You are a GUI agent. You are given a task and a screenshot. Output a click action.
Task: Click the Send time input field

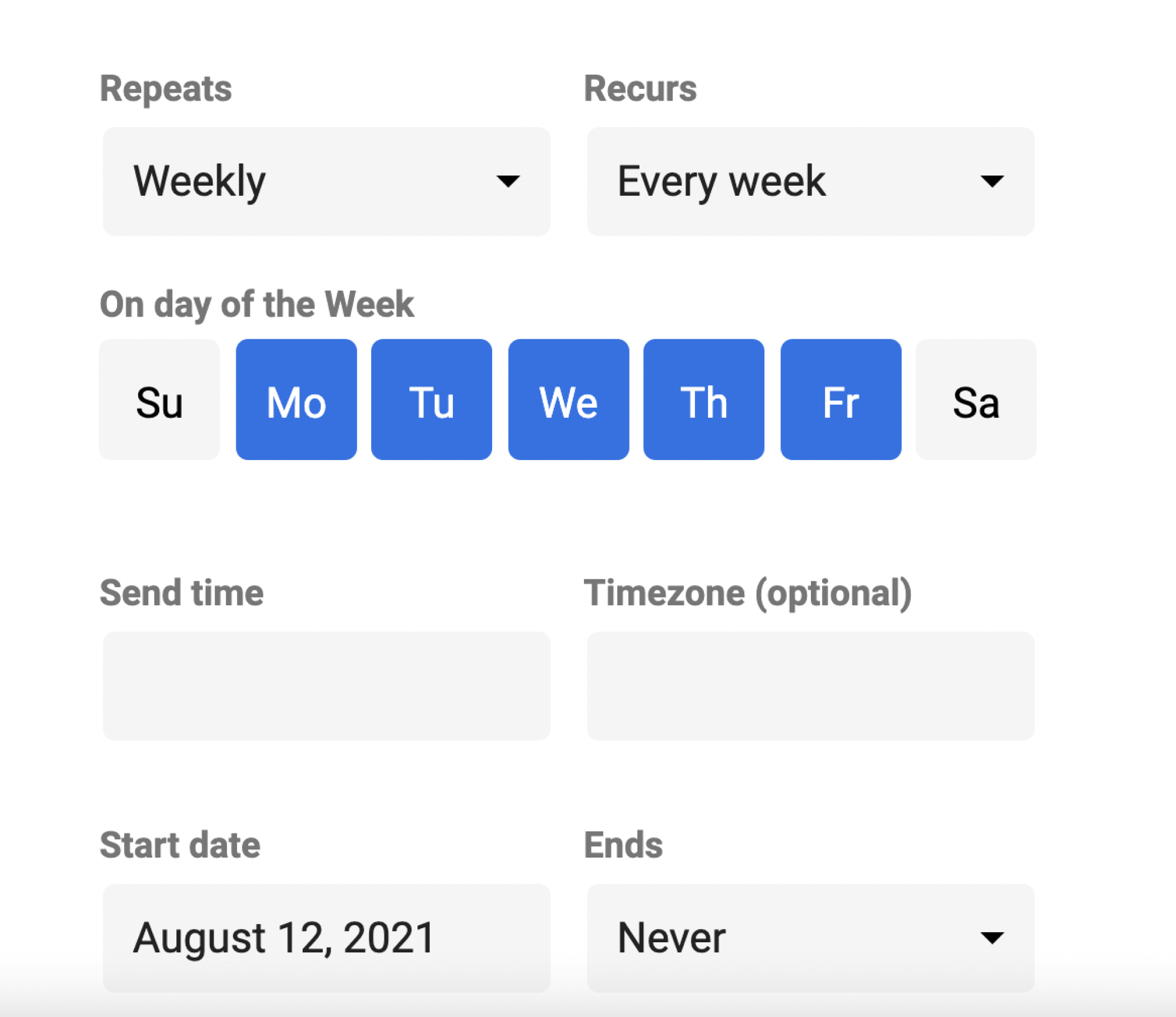325,685
